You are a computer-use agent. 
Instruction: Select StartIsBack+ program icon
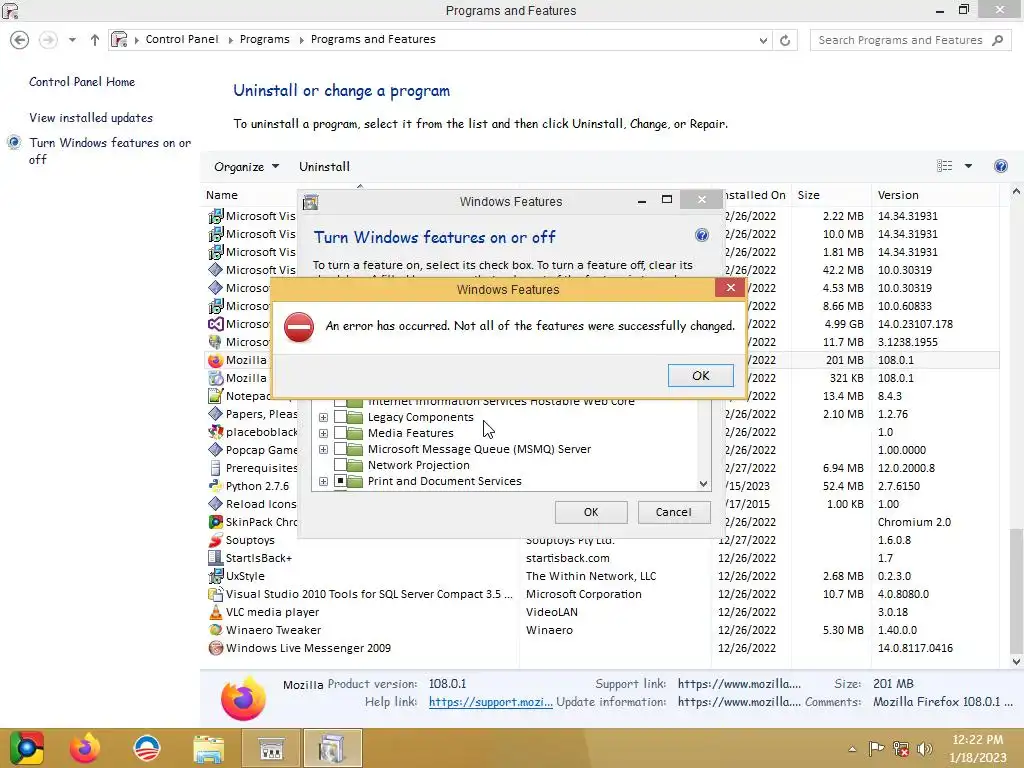click(x=216, y=558)
